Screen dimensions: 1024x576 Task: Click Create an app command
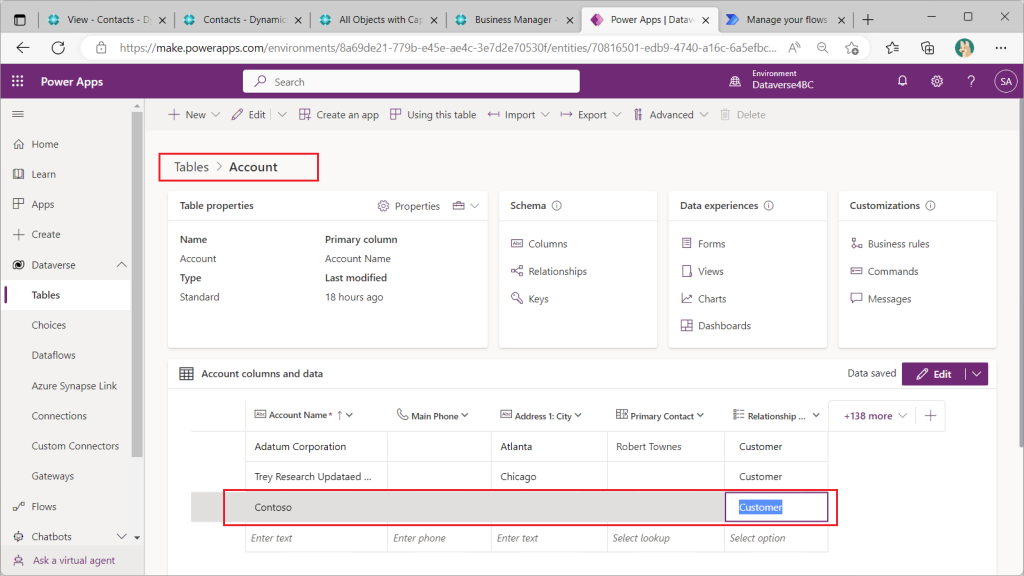pos(339,115)
